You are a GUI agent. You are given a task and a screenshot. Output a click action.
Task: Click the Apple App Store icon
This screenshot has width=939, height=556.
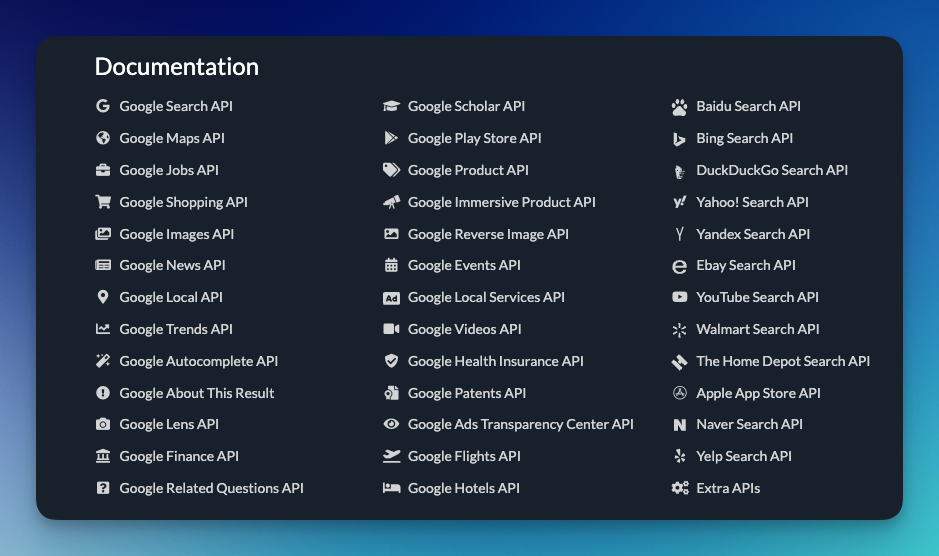[x=680, y=393]
